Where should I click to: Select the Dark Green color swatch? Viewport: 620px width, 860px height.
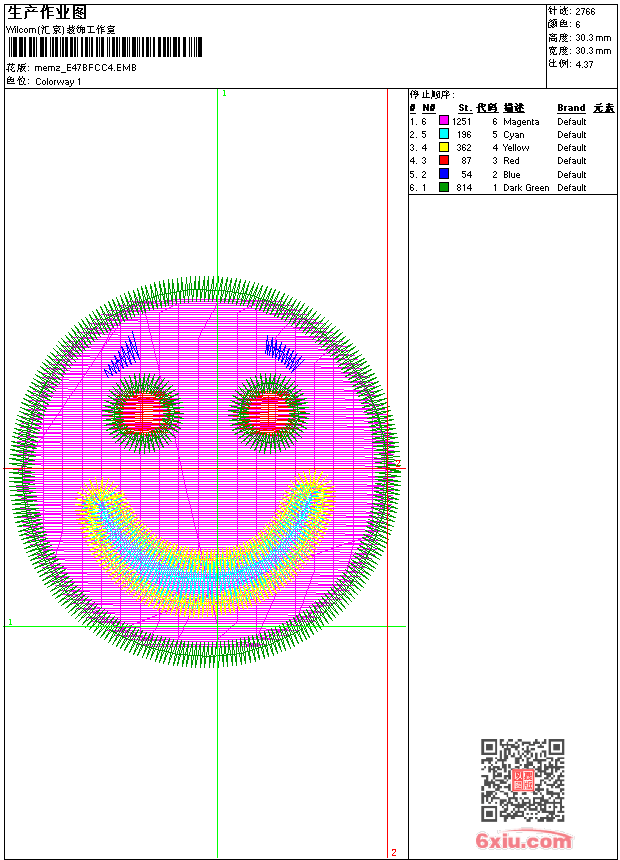click(444, 187)
